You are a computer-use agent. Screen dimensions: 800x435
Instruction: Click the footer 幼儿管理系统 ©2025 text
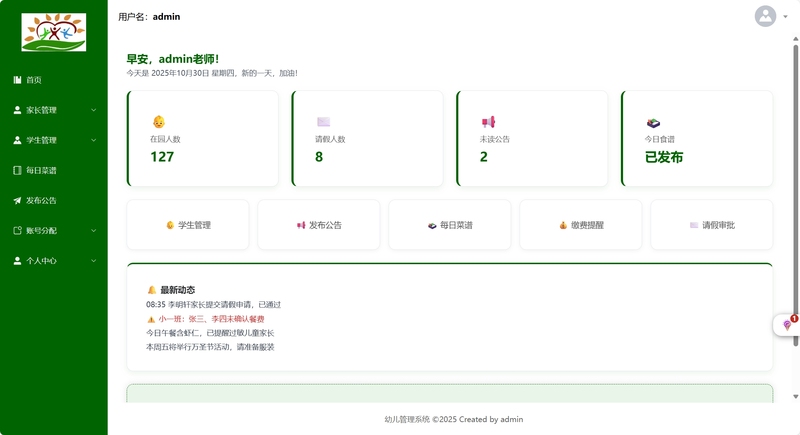[x=454, y=419]
